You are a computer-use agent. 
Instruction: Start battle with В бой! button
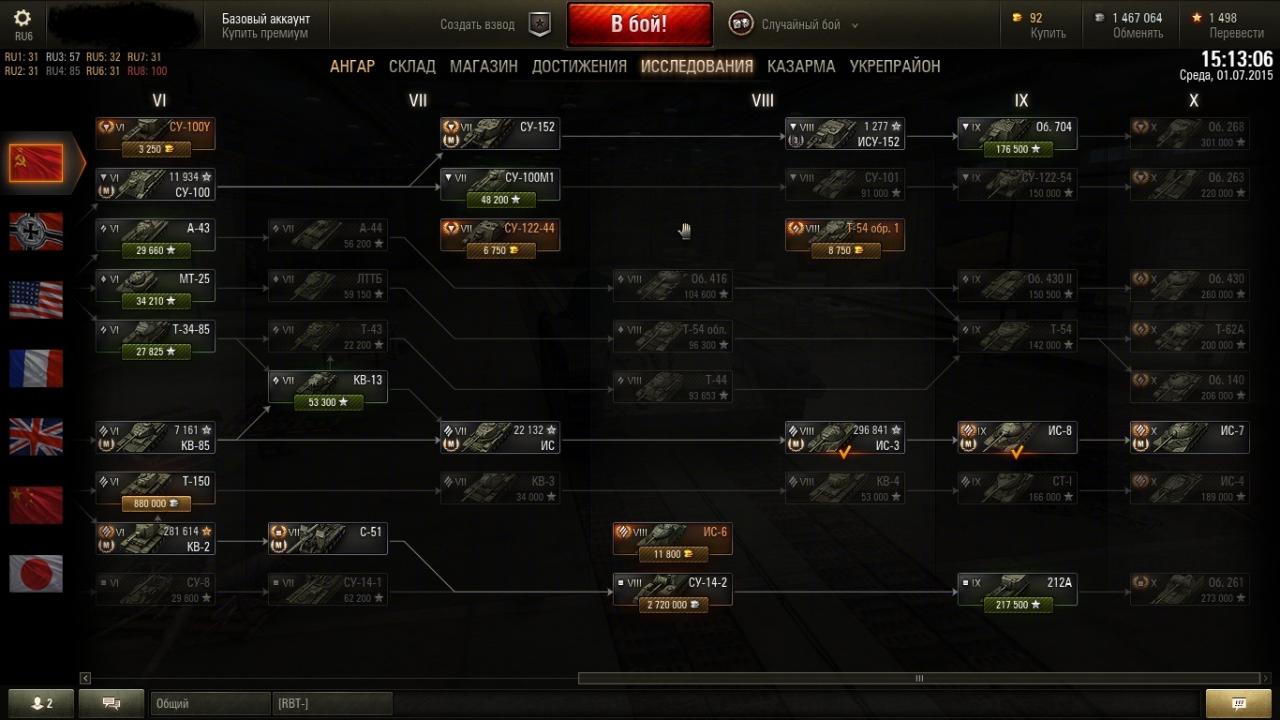pos(639,24)
